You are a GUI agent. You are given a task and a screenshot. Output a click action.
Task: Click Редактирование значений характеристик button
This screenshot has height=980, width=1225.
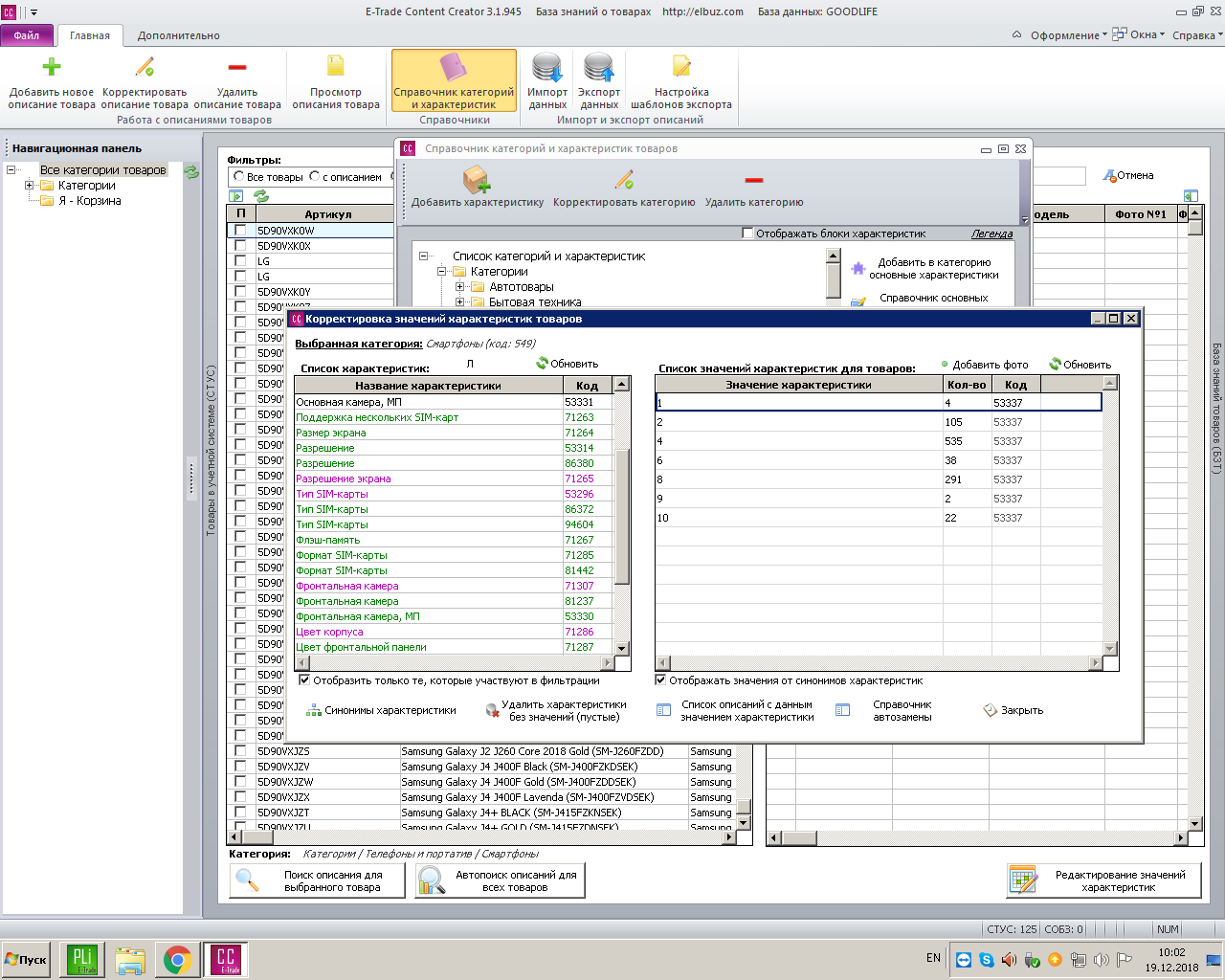click(1103, 880)
